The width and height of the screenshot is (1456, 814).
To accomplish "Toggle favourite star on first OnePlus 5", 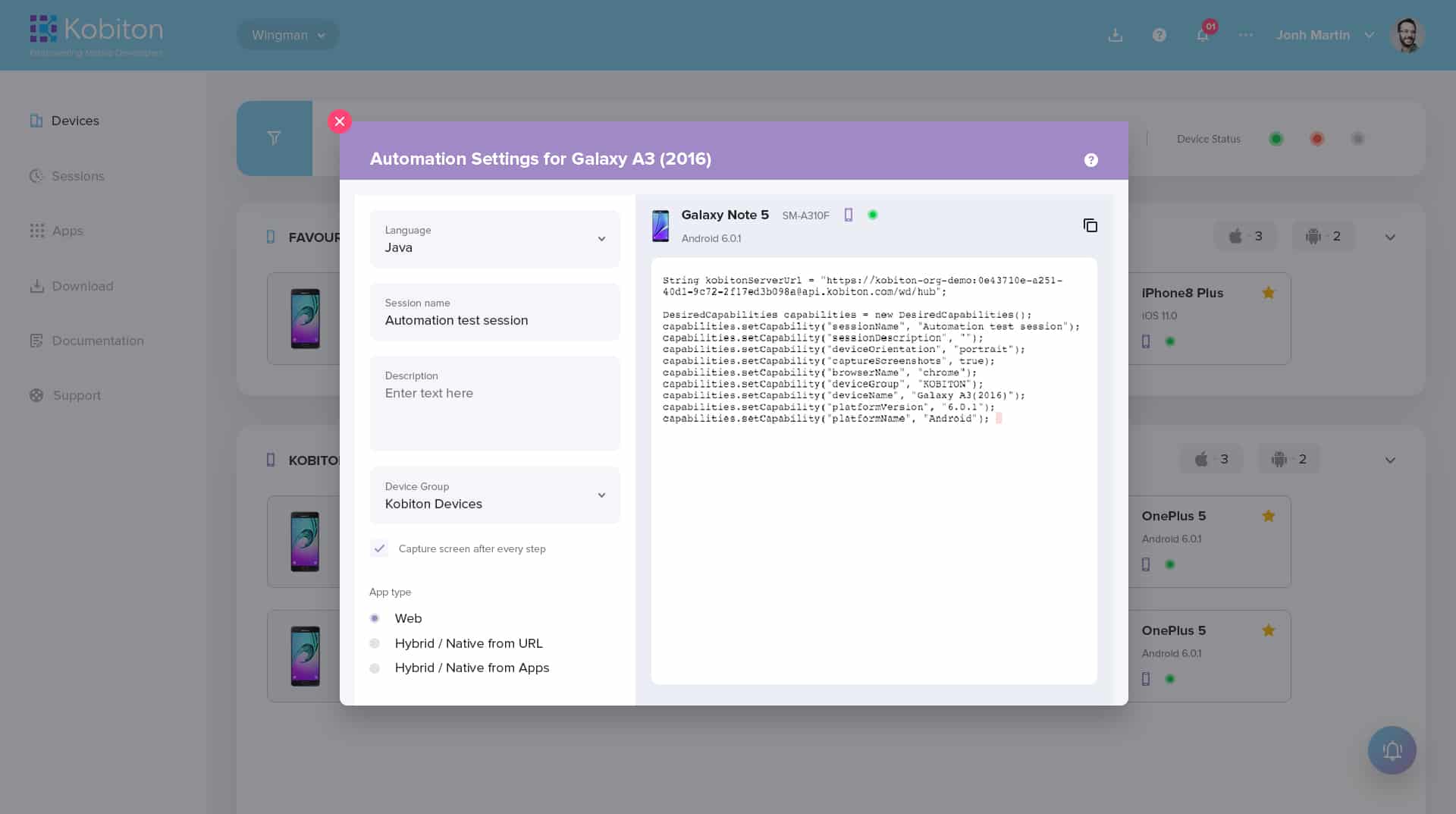I will coord(1268,516).
